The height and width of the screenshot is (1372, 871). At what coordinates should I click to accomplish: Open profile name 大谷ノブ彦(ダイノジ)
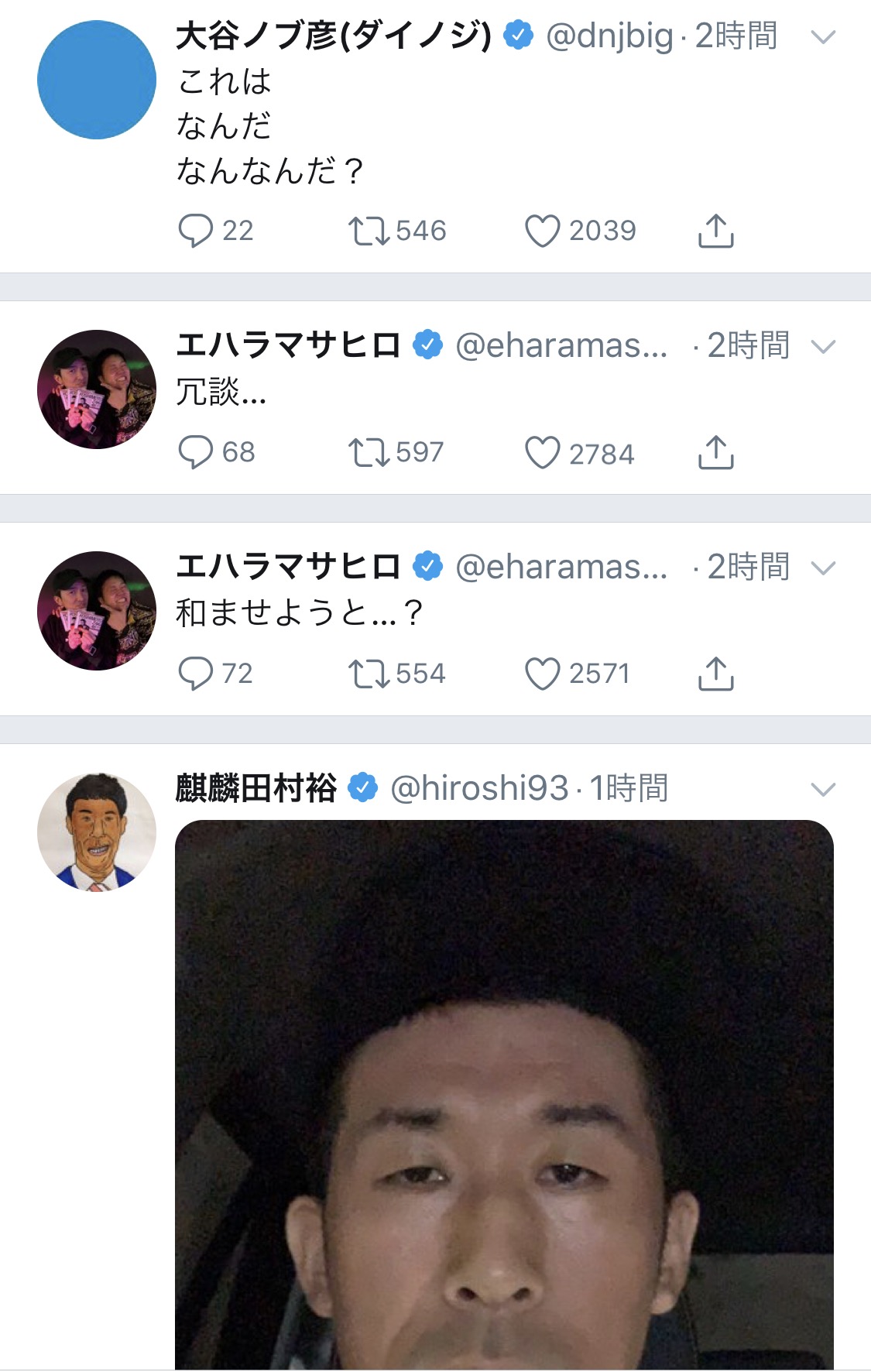click(x=334, y=36)
